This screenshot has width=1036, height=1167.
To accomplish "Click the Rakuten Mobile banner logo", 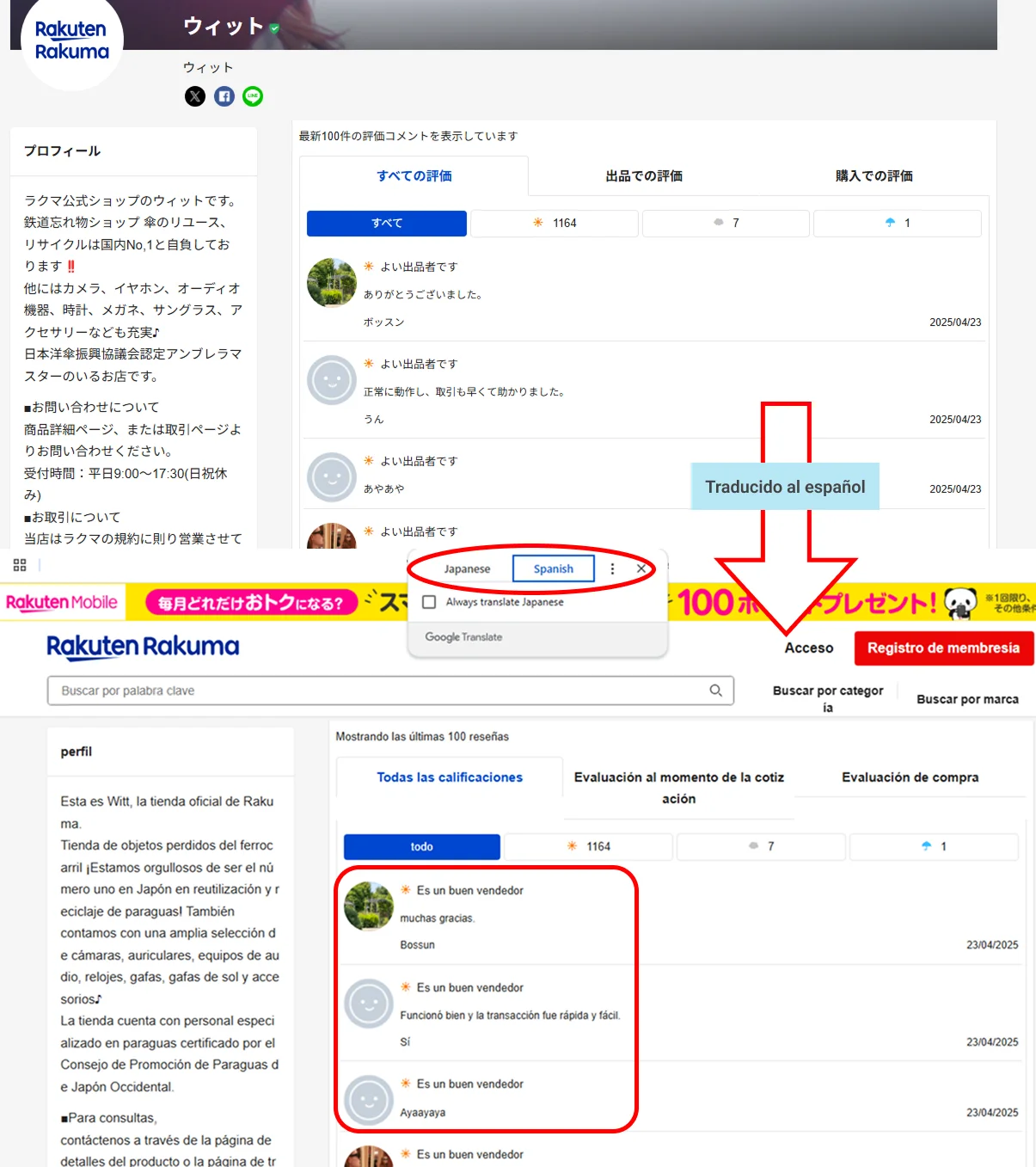I will click(x=62, y=603).
